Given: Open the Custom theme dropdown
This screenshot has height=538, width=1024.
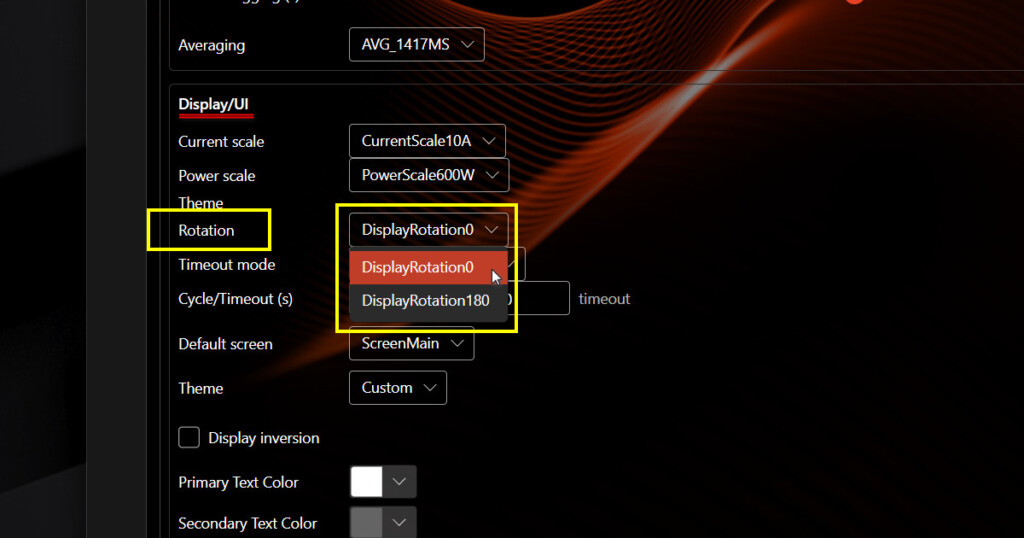Looking at the screenshot, I should 398,388.
